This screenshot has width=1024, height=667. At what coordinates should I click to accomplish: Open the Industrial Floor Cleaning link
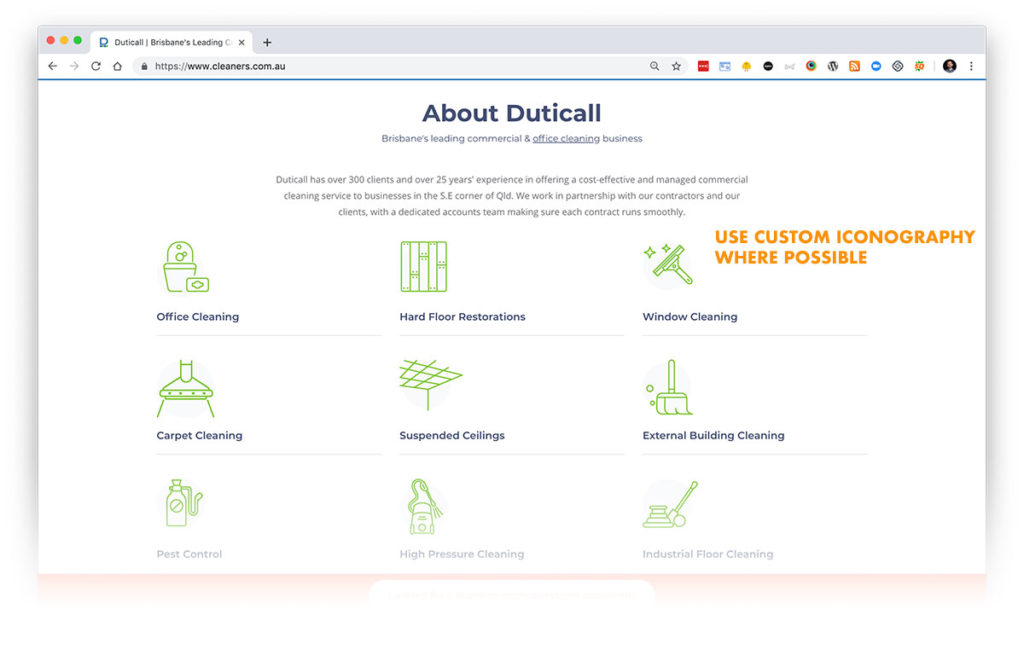coord(708,554)
